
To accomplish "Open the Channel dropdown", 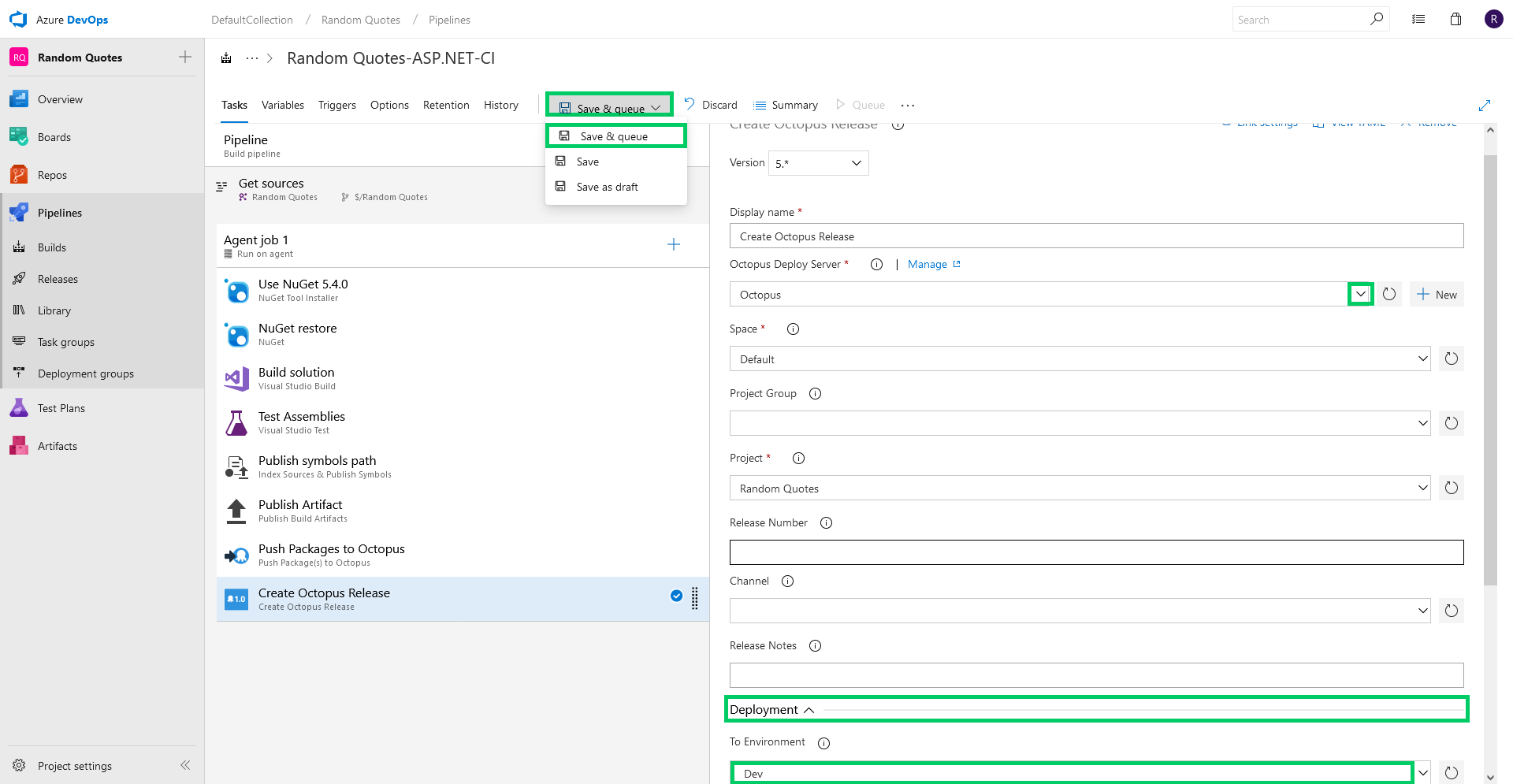I will point(1080,611).
